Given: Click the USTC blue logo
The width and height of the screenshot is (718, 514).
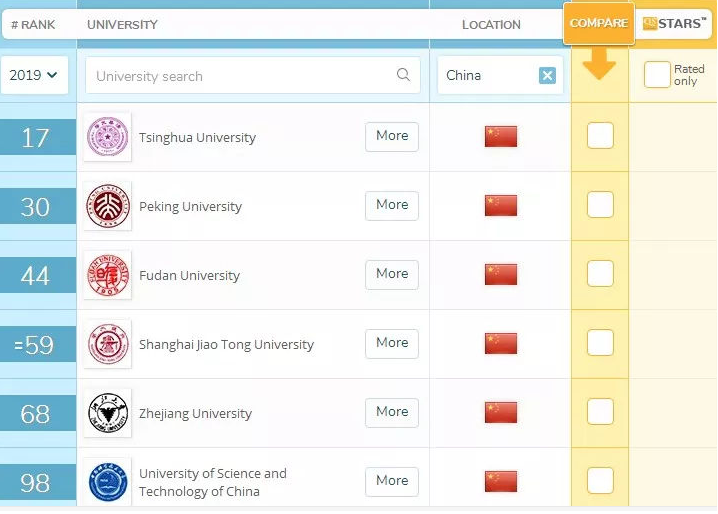Looking at the screenshot, I should point(108,482).
